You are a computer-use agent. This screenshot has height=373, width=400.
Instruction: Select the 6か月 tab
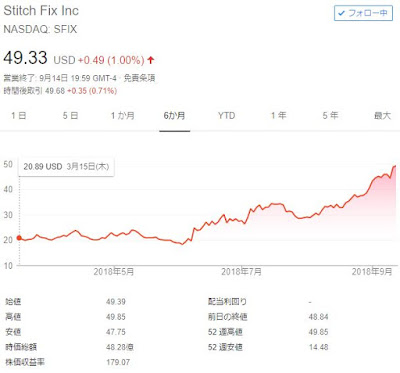(174, 116)
